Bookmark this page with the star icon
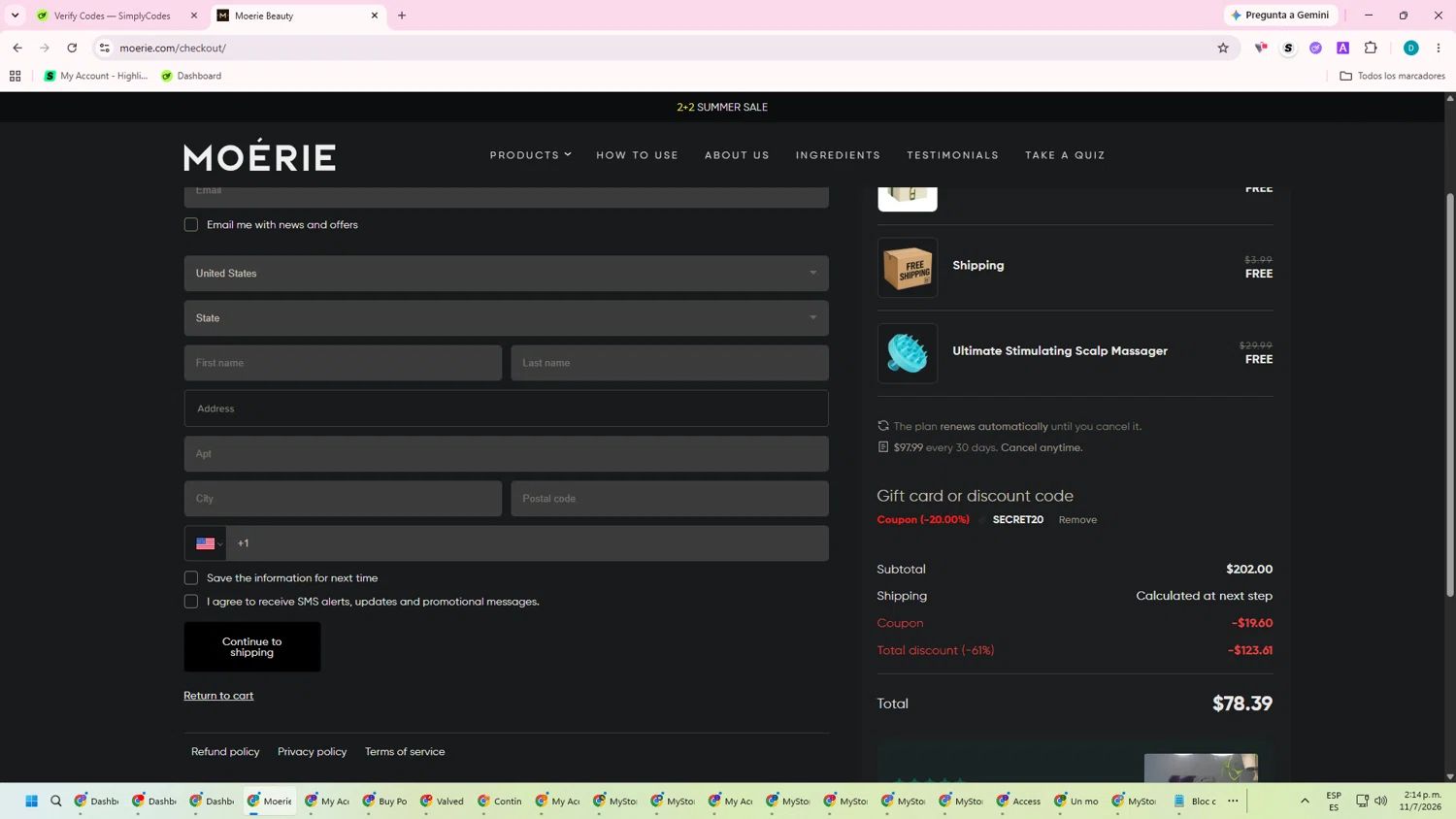This screenshot has height=819, width=1456. click(x=1223, y=48)
